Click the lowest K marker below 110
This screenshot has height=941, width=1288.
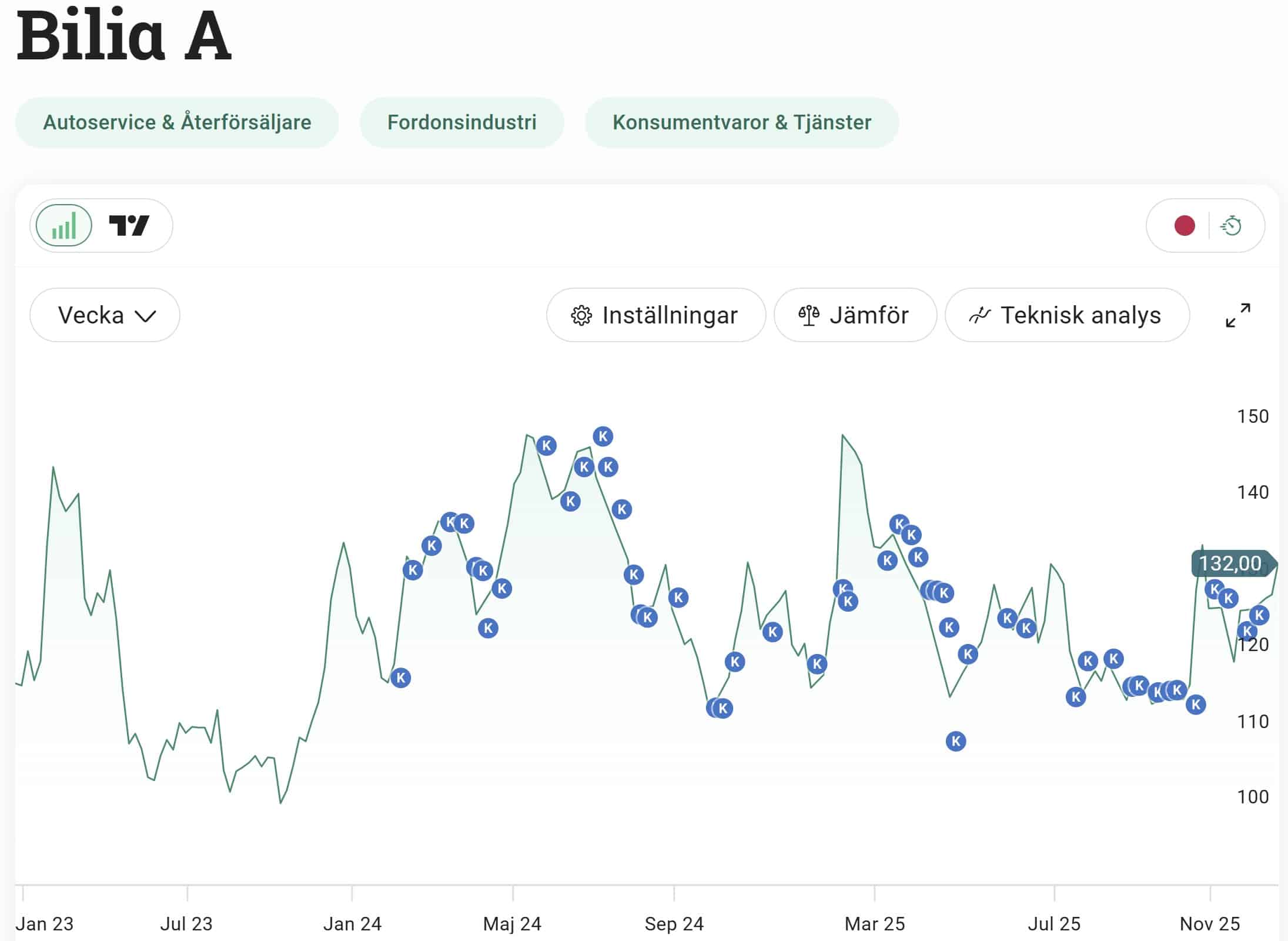pyautogui.click(x=956, y=741)
